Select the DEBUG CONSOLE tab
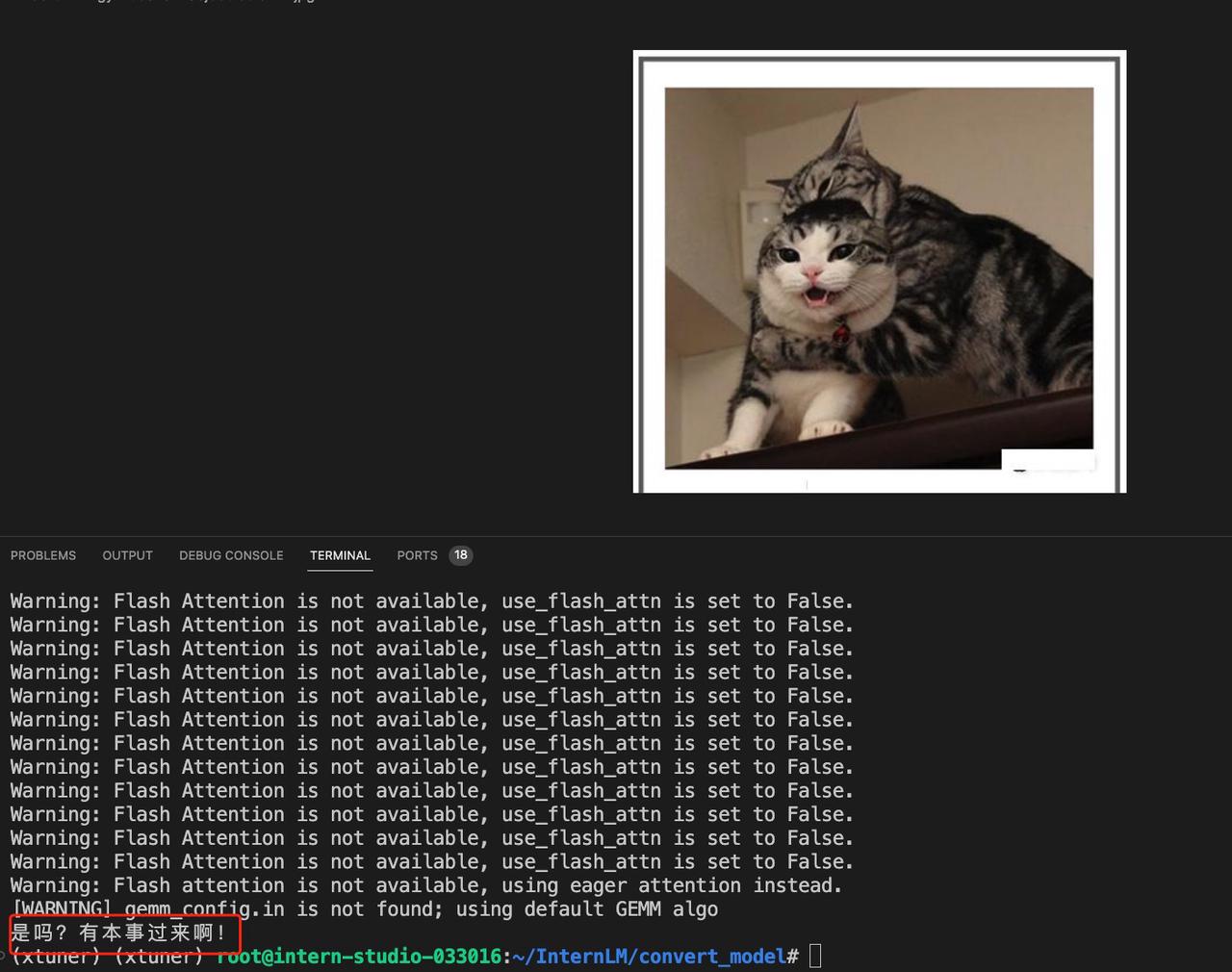 click(x=231, y=555)
